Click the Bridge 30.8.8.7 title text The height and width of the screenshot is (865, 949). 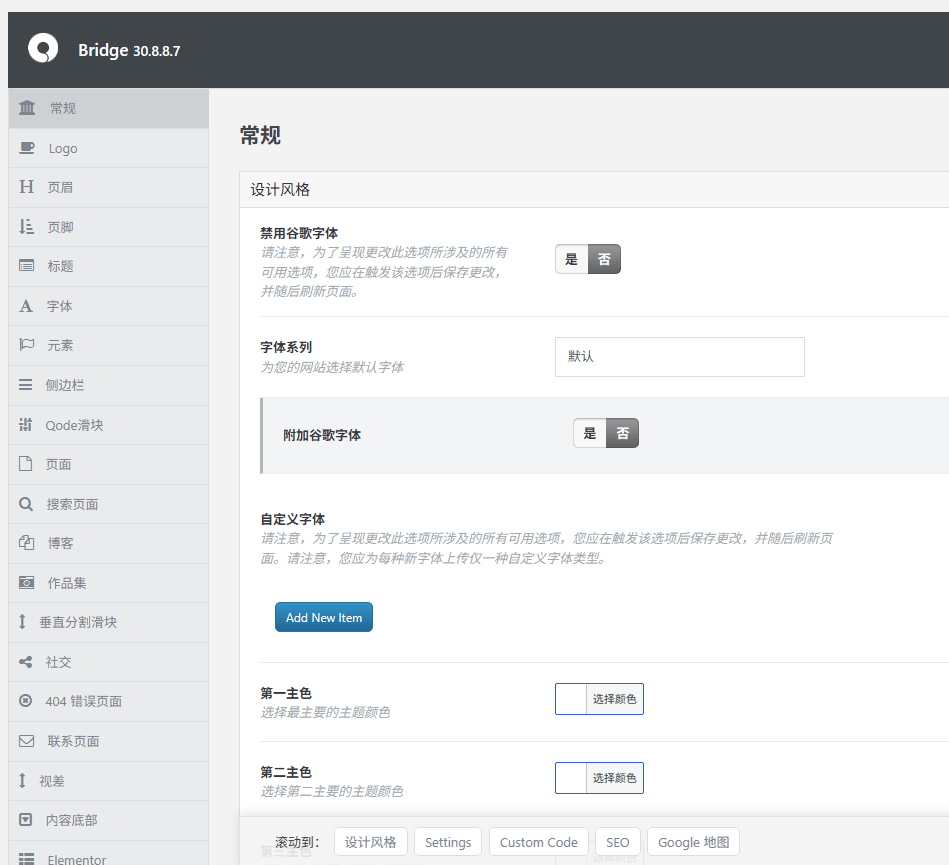point(129,50)
